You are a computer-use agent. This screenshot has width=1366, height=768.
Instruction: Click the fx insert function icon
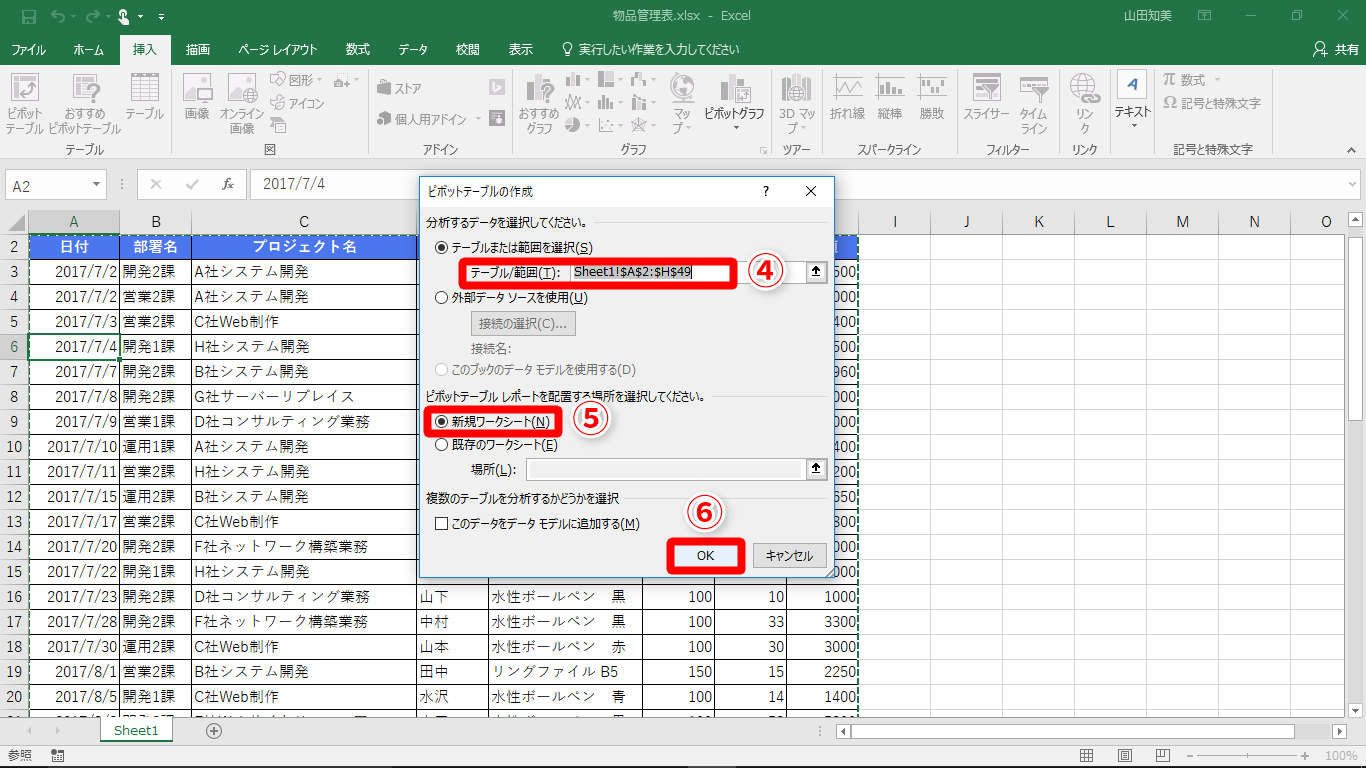pyautogui.click(x=228, y=184)
